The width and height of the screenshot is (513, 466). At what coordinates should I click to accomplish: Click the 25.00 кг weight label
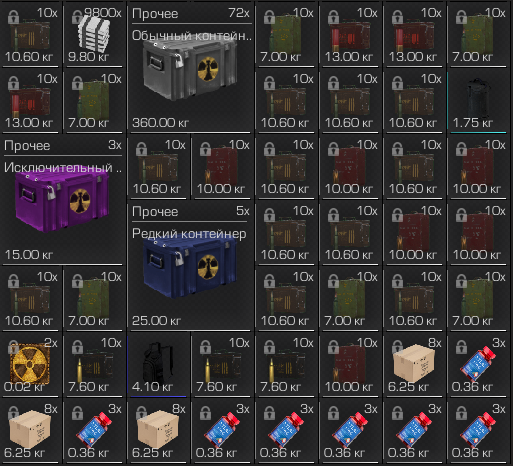[x=156, y=321]
